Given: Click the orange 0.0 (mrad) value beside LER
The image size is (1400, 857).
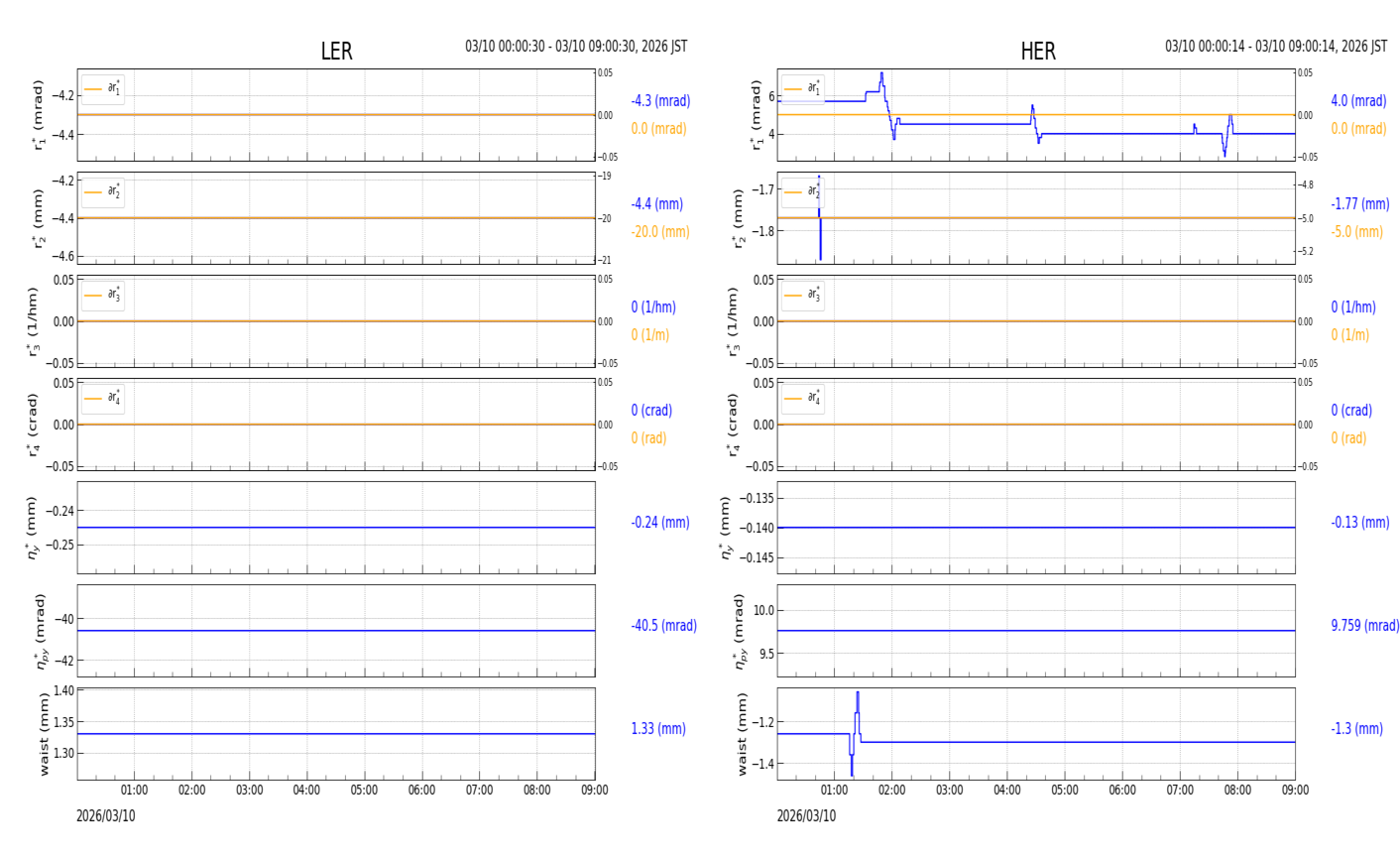Looking at the screenshot, I should 658,129.
